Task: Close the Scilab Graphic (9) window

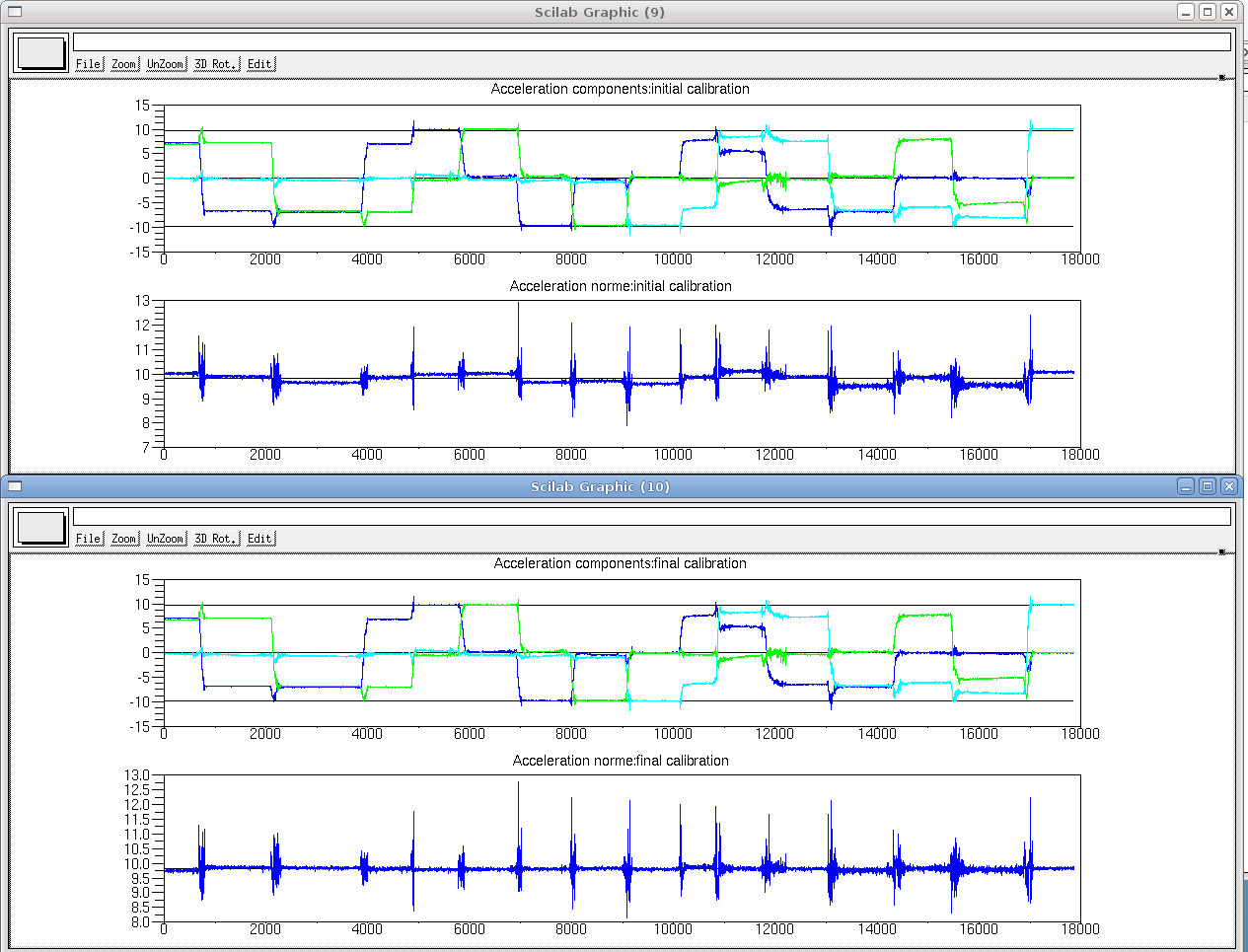Action: [x=1229, y=12]
